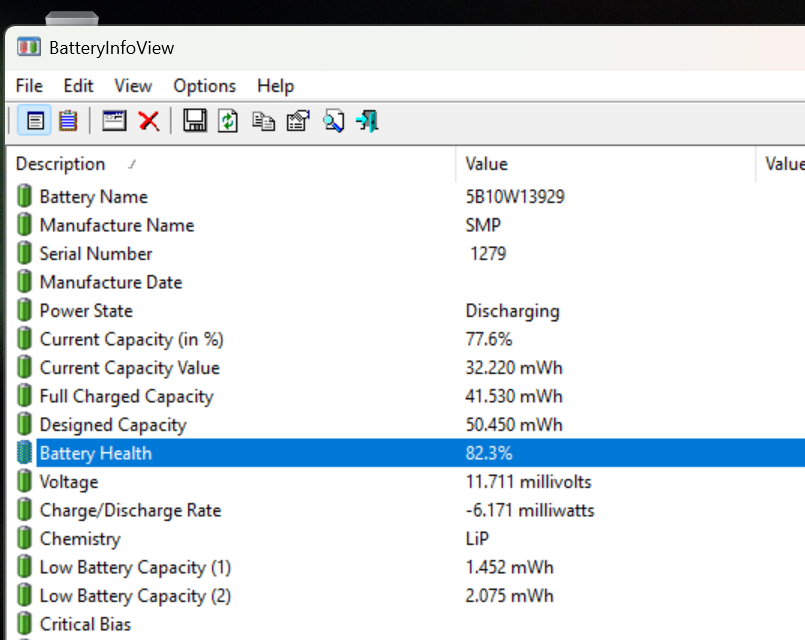Click the highlighted battery icon beside Battery Health
Viewport: 805px width, 640px height.
pyautogui.click(x=24, y=453)
